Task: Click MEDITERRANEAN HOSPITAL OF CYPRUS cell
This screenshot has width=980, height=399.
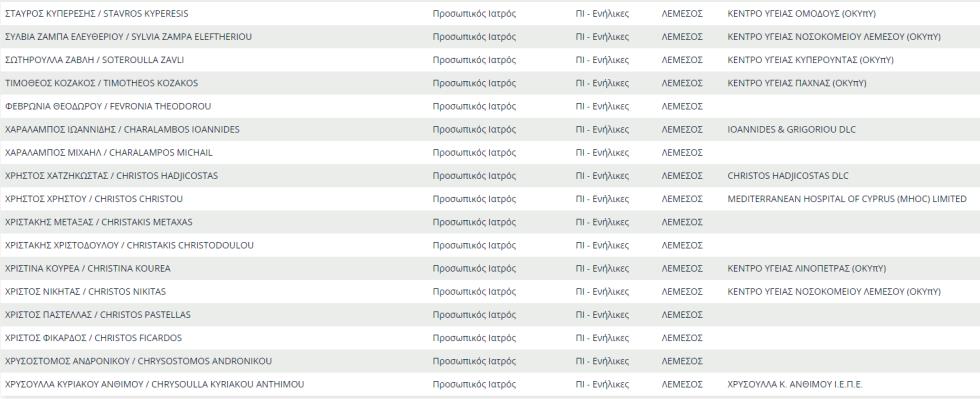Action: point(847,198)
